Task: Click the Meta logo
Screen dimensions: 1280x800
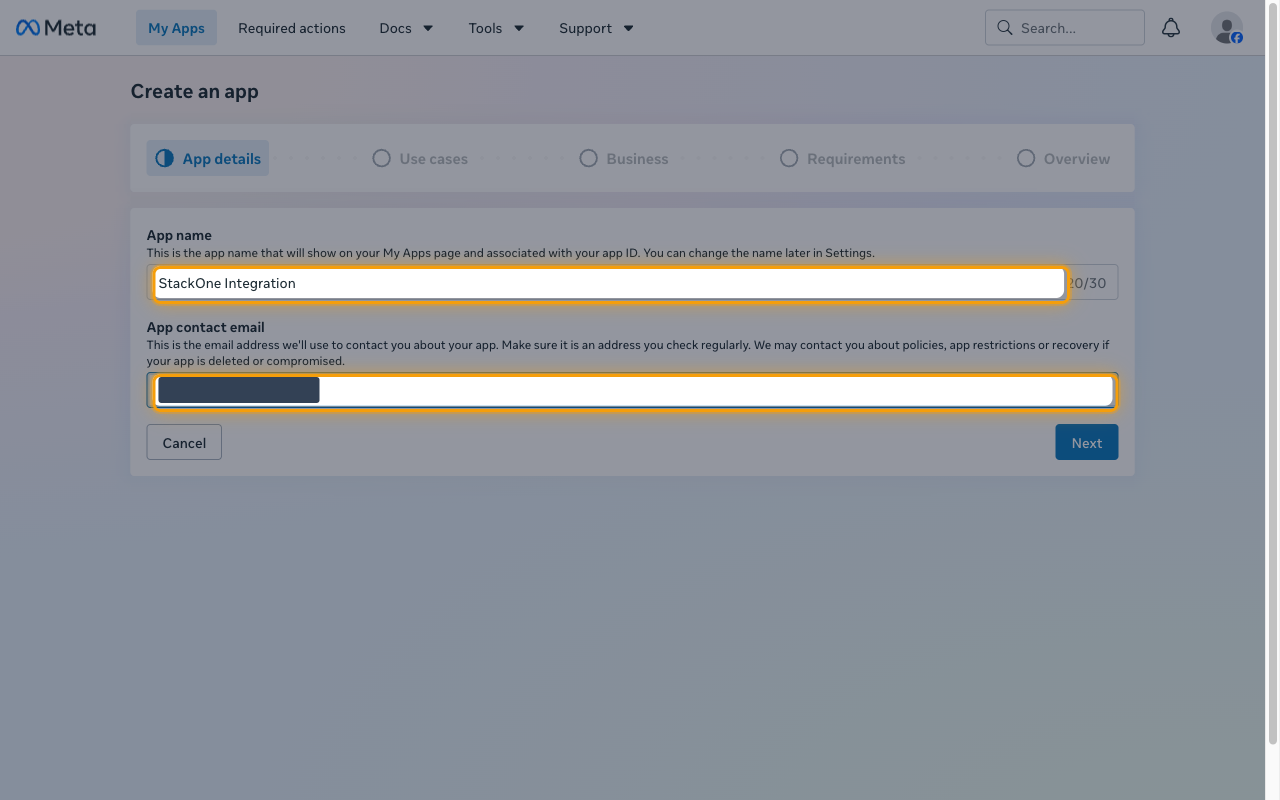Action: (x=56, y=28)
